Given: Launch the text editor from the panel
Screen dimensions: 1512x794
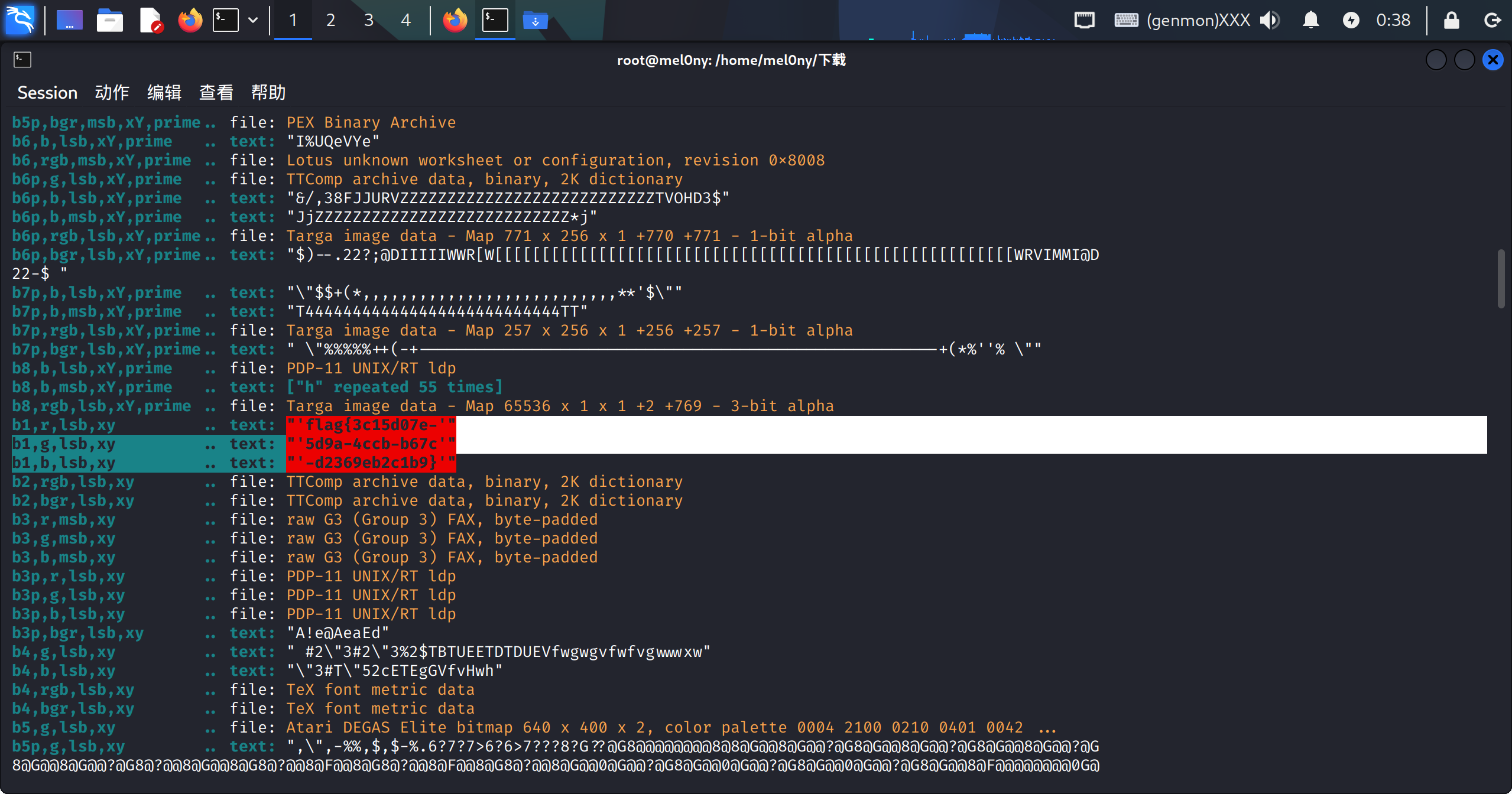Looking at the screenshot, I should coord(150,20).
